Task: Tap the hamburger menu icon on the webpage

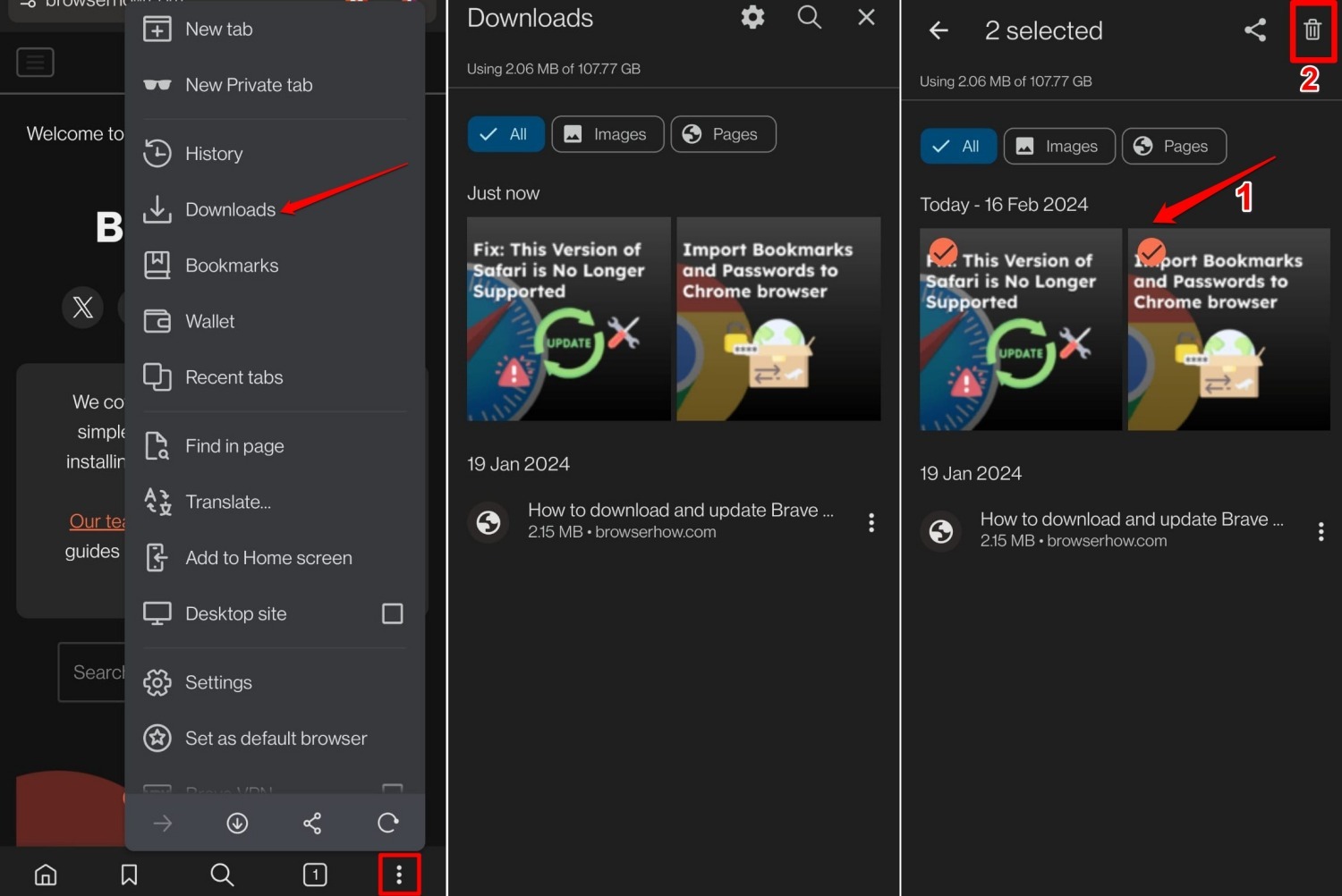Action: 36,63
